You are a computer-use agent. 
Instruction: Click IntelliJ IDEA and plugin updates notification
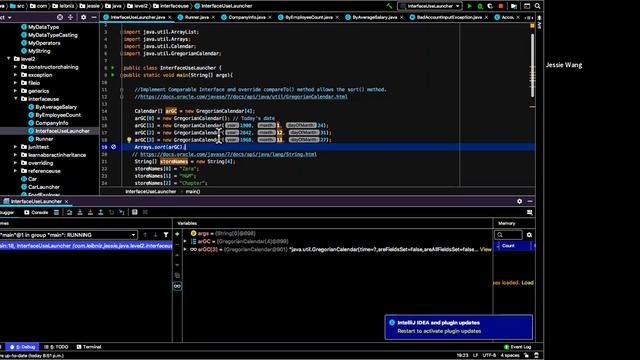(x=458, y=327)
